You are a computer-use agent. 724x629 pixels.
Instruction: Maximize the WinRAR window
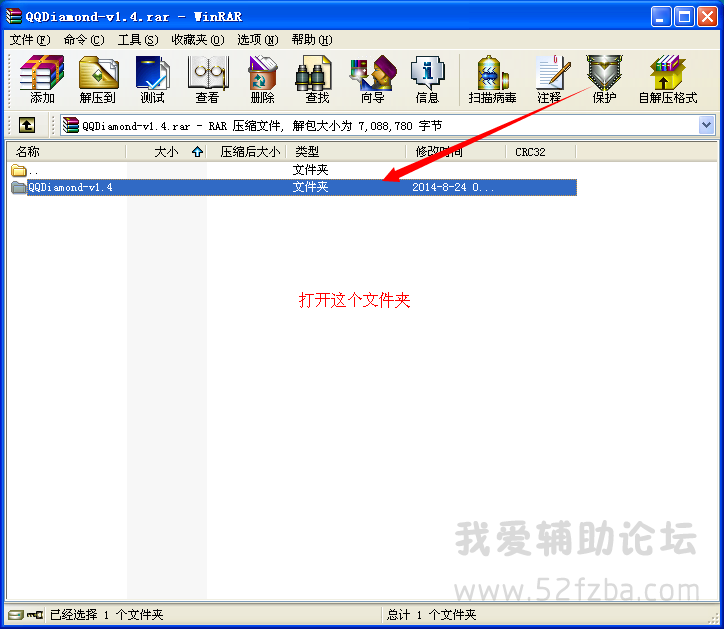(x=684, y=17)
